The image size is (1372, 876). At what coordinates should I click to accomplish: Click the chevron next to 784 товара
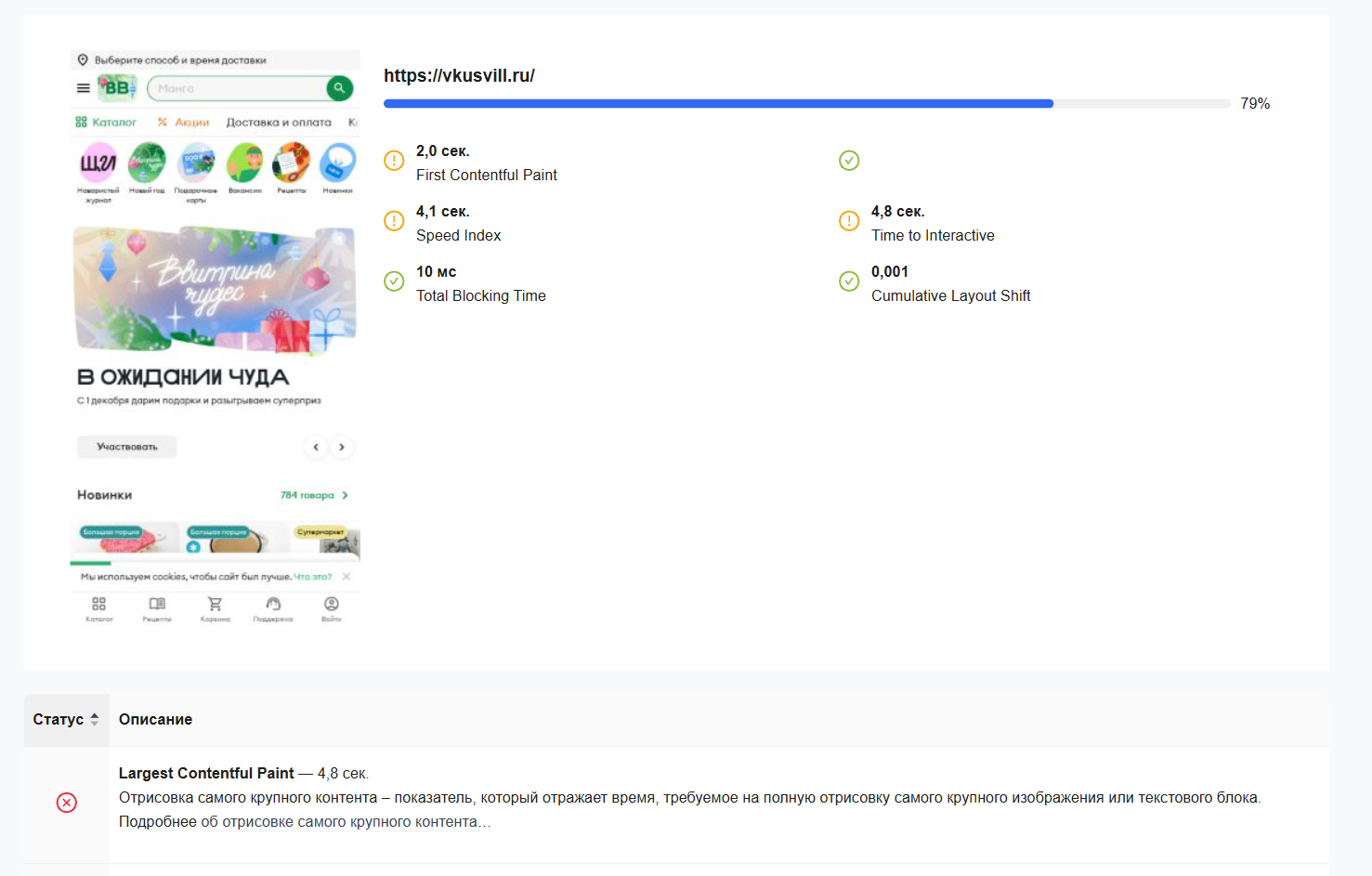coord(345,495)
